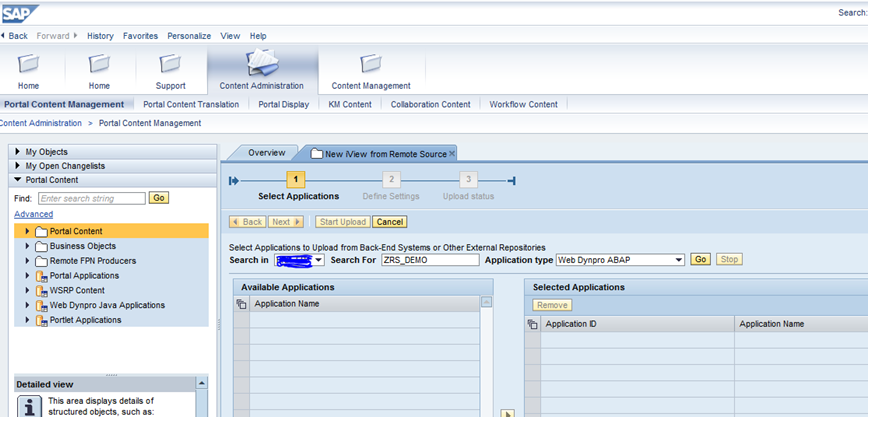Expand My Objects panel

[17, 152]
